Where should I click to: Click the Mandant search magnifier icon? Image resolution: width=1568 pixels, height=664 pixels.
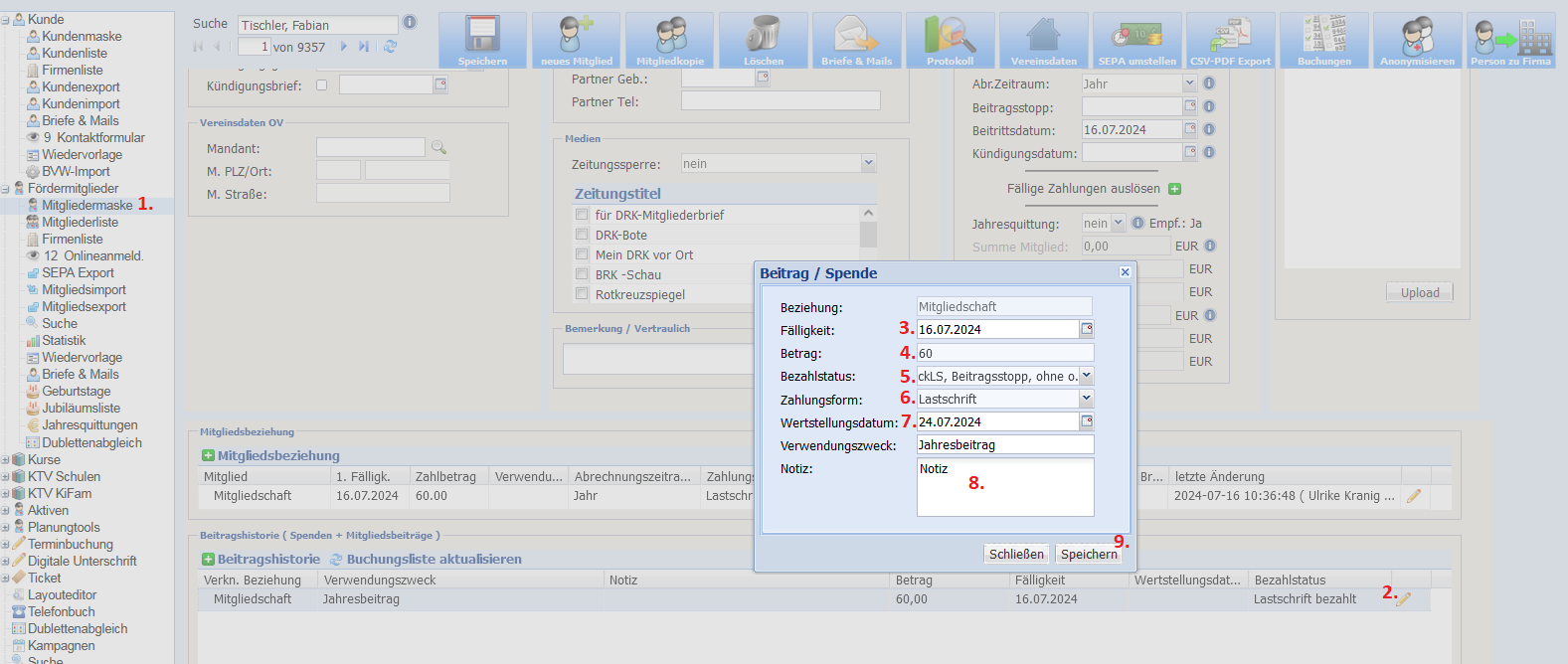tap(438, 147)
